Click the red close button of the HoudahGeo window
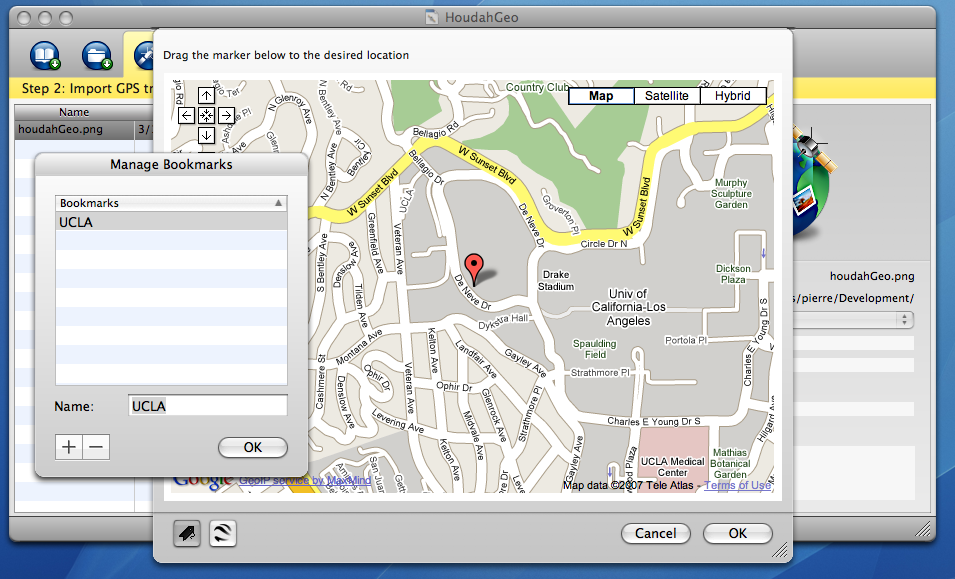The height and width of the screenshot is (579, 955). pos(24,18)
